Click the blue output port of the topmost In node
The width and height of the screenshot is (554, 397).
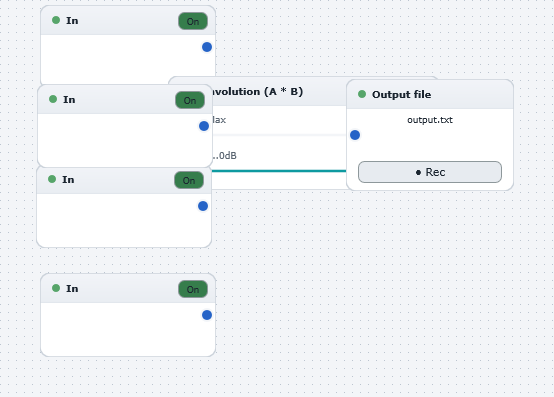[x=207, y=47]
